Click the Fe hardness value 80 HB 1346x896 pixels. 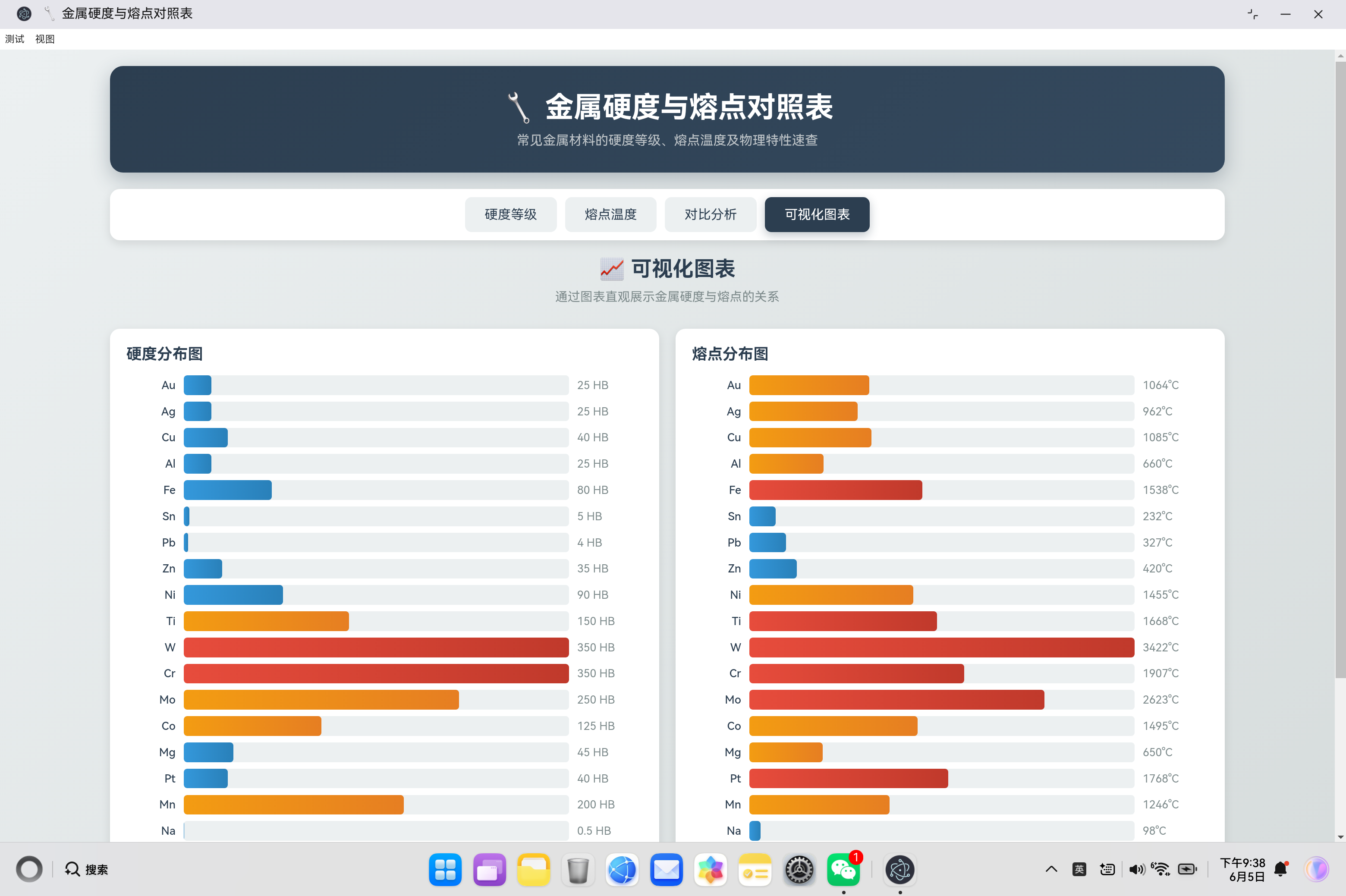click(592, 490)
